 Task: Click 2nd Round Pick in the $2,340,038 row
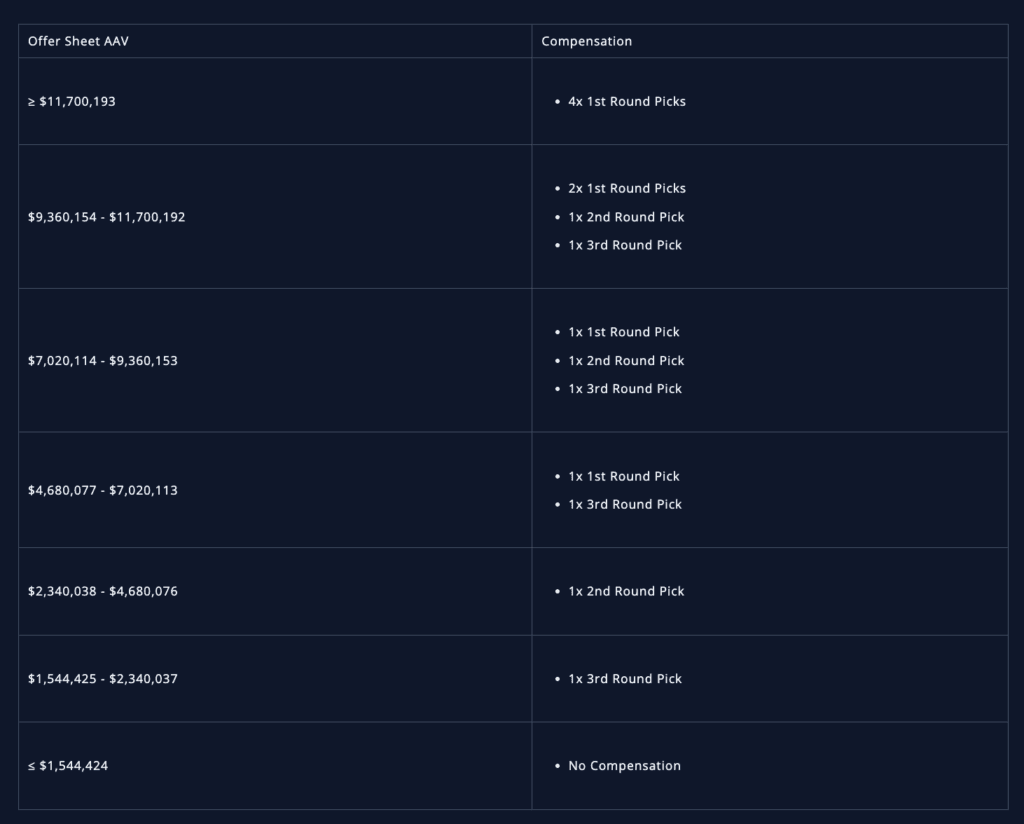(626, 591)
